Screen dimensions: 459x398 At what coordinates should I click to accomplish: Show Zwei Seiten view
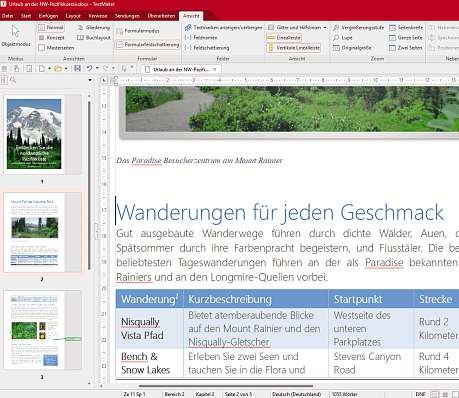pyautogui.click(x=406, y=48)
